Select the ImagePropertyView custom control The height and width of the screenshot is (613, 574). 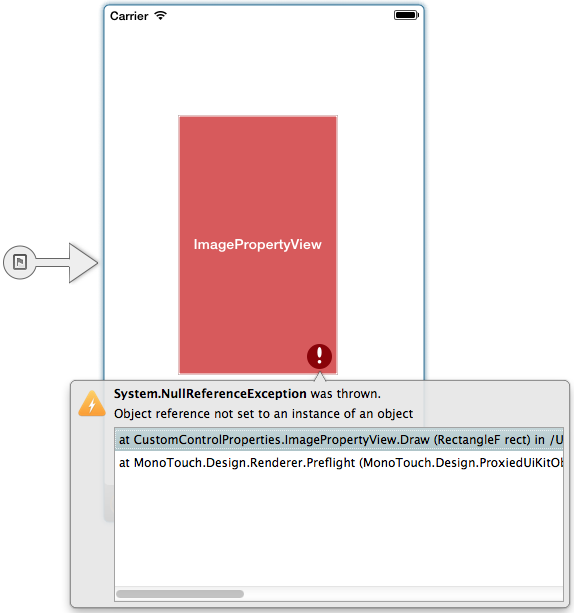pos(258,245)
